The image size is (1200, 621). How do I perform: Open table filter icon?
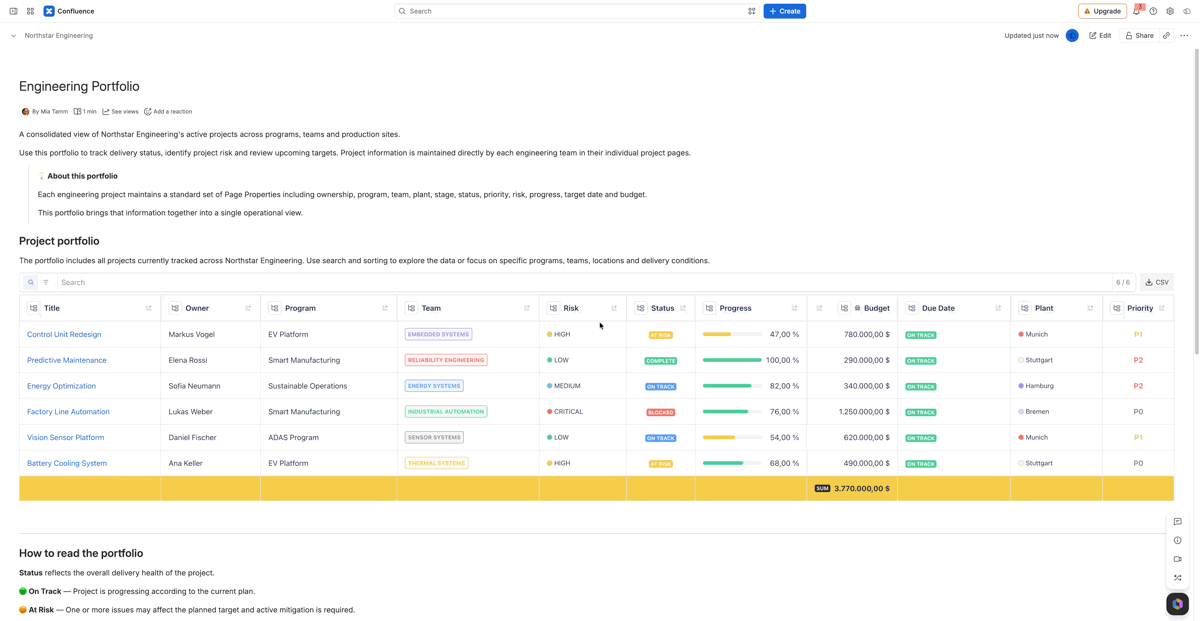click(46, 282)
